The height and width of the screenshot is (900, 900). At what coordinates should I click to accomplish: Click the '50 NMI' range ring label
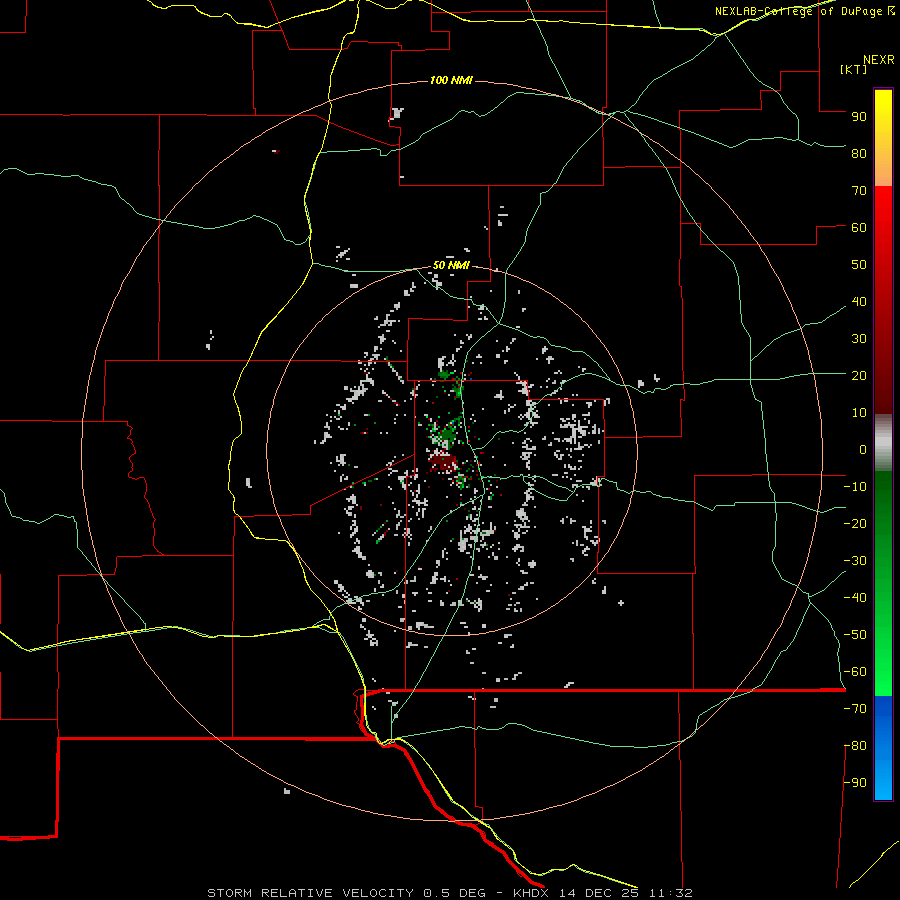(451, 265)
